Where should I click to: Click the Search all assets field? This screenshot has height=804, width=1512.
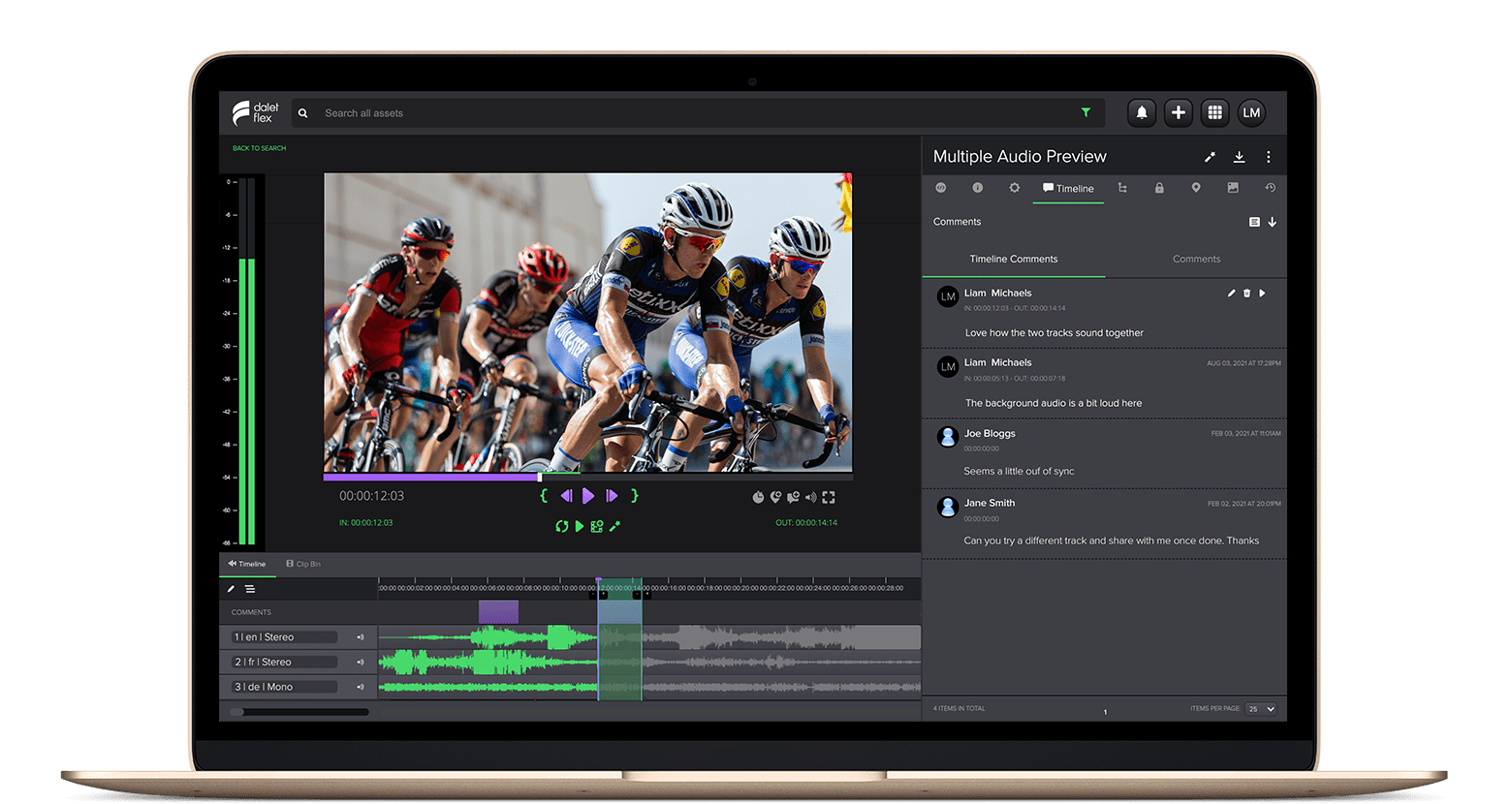(678, 113)
